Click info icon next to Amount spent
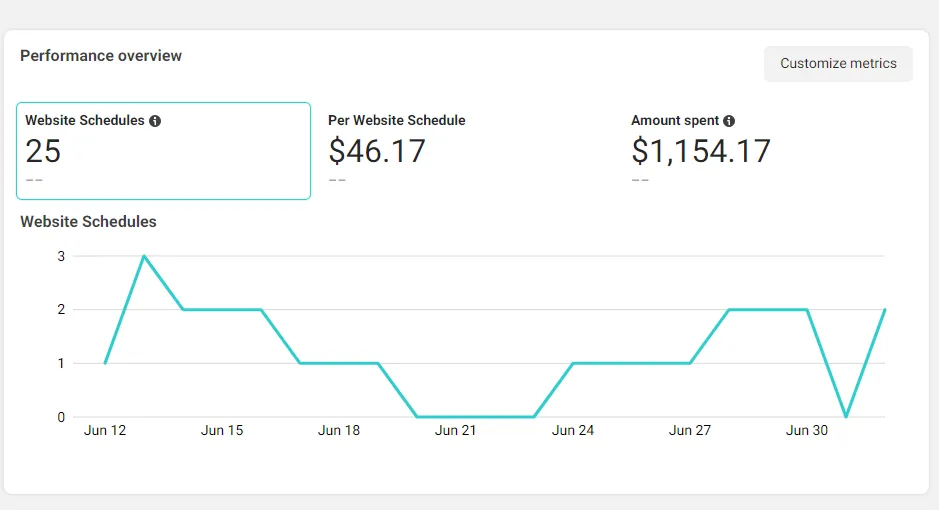Screen dimensions: 939x510 click(x=729, y=121)
